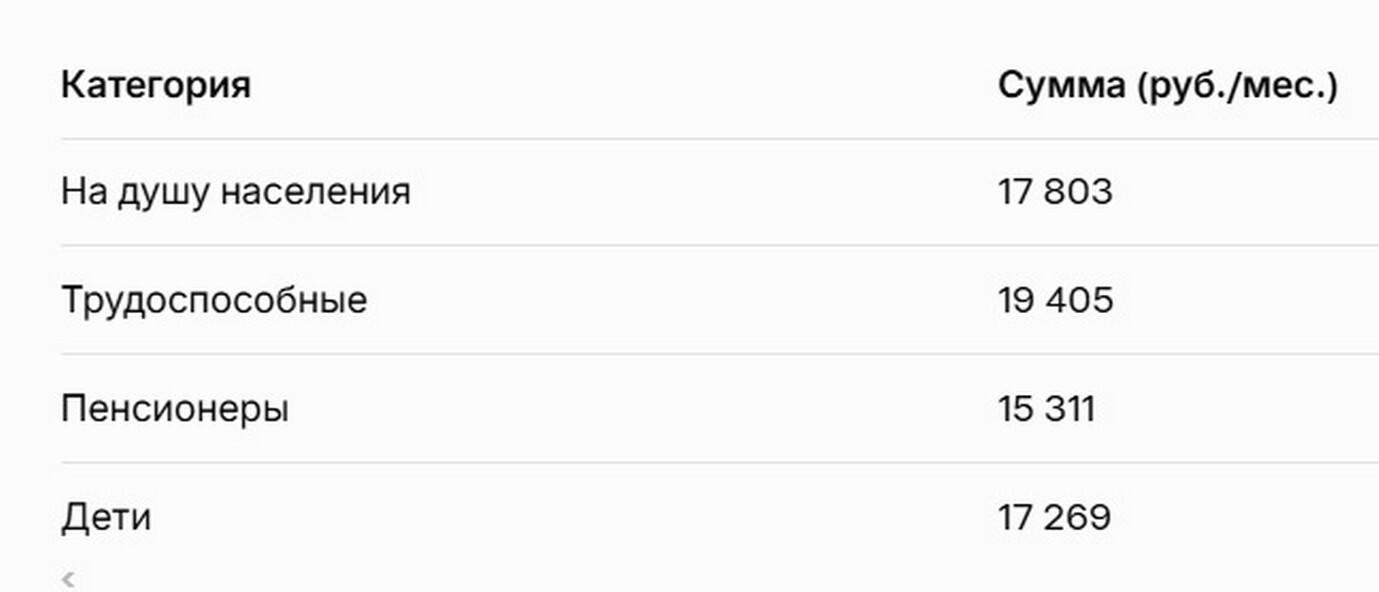Viewport: 1379px width, 592px height.
Task: Click the word 'На' in the first row
Action: click(82, 191)
